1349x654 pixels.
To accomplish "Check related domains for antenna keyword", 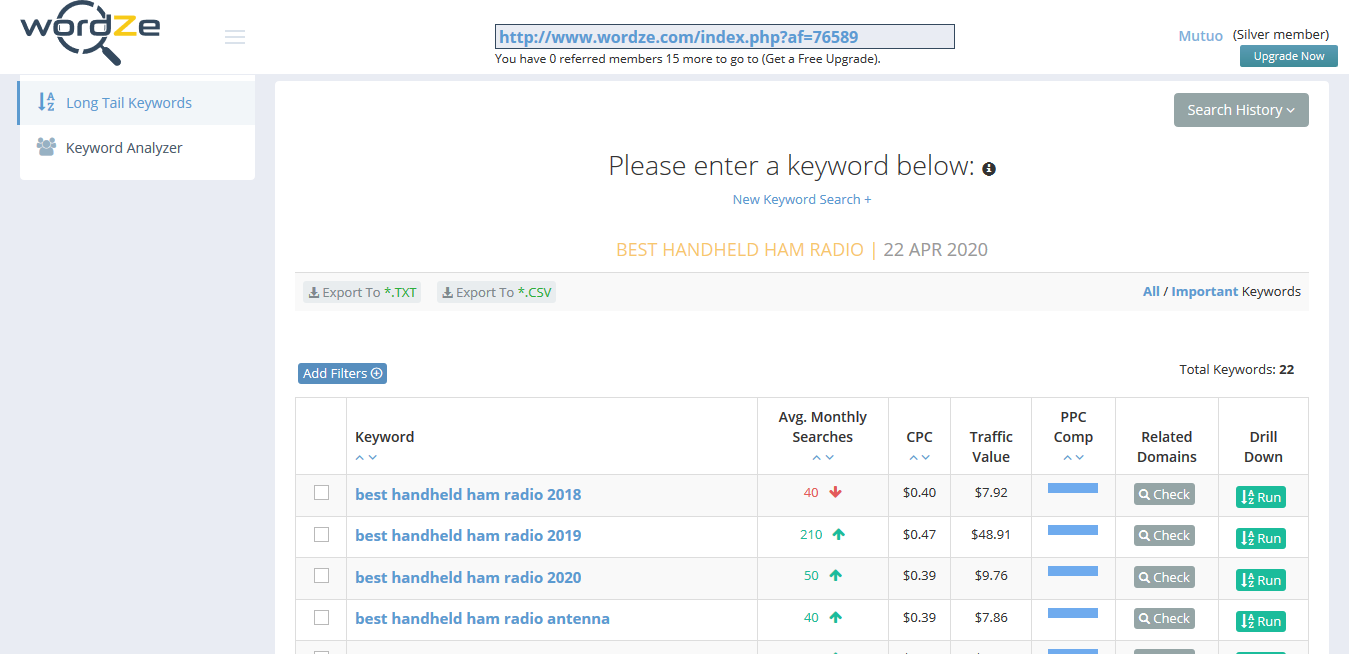I will coord(1164,619).
